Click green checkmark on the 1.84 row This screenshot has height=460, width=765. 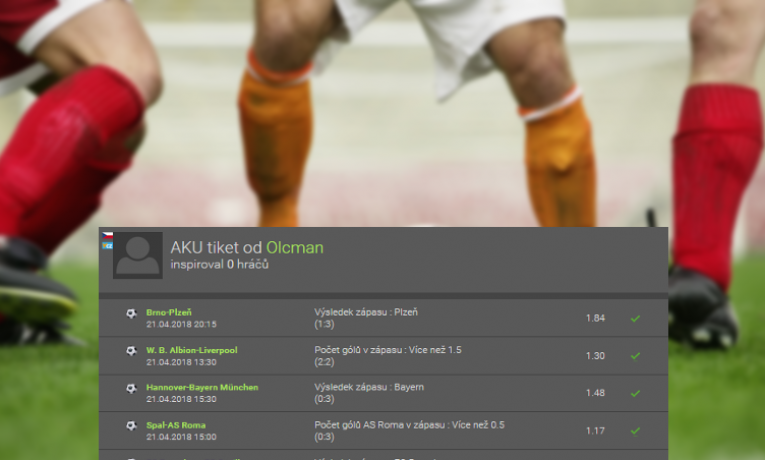click(x=635, y=319)
